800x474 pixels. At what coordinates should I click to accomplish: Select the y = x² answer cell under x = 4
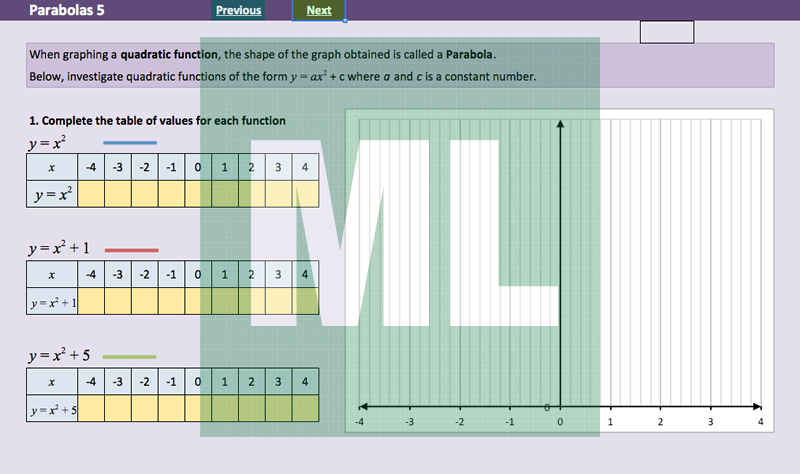305,194
